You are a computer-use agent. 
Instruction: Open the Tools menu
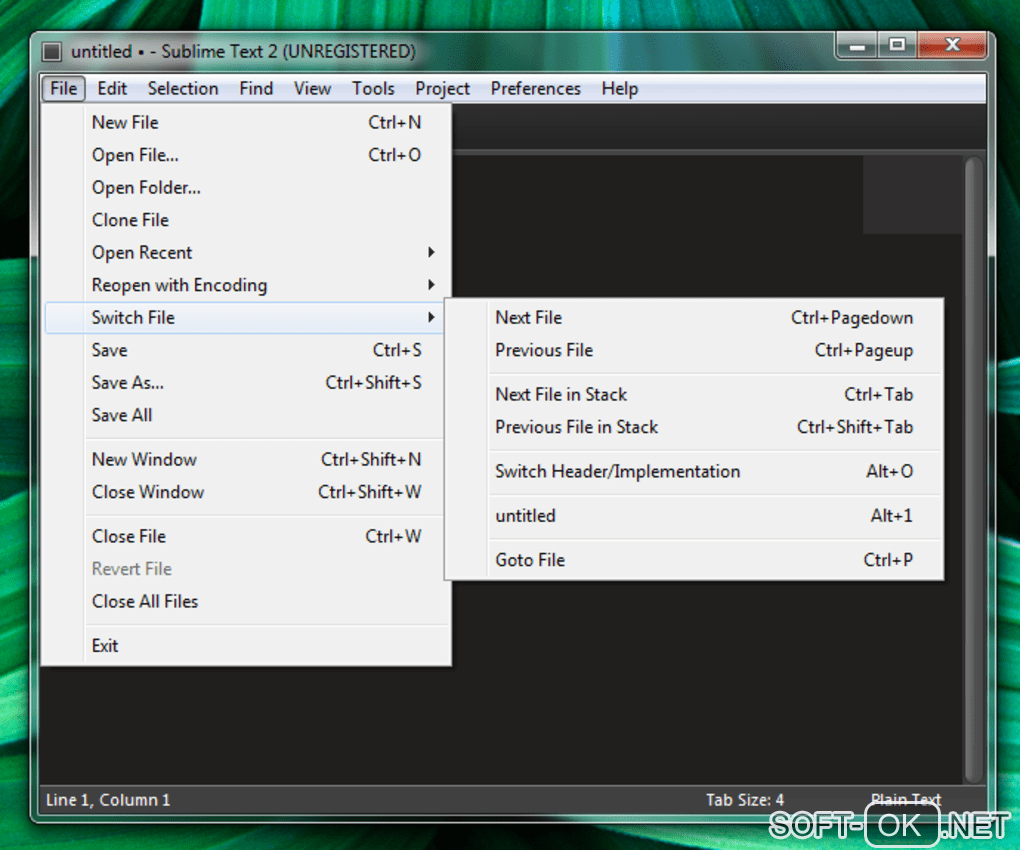(373, 88)
